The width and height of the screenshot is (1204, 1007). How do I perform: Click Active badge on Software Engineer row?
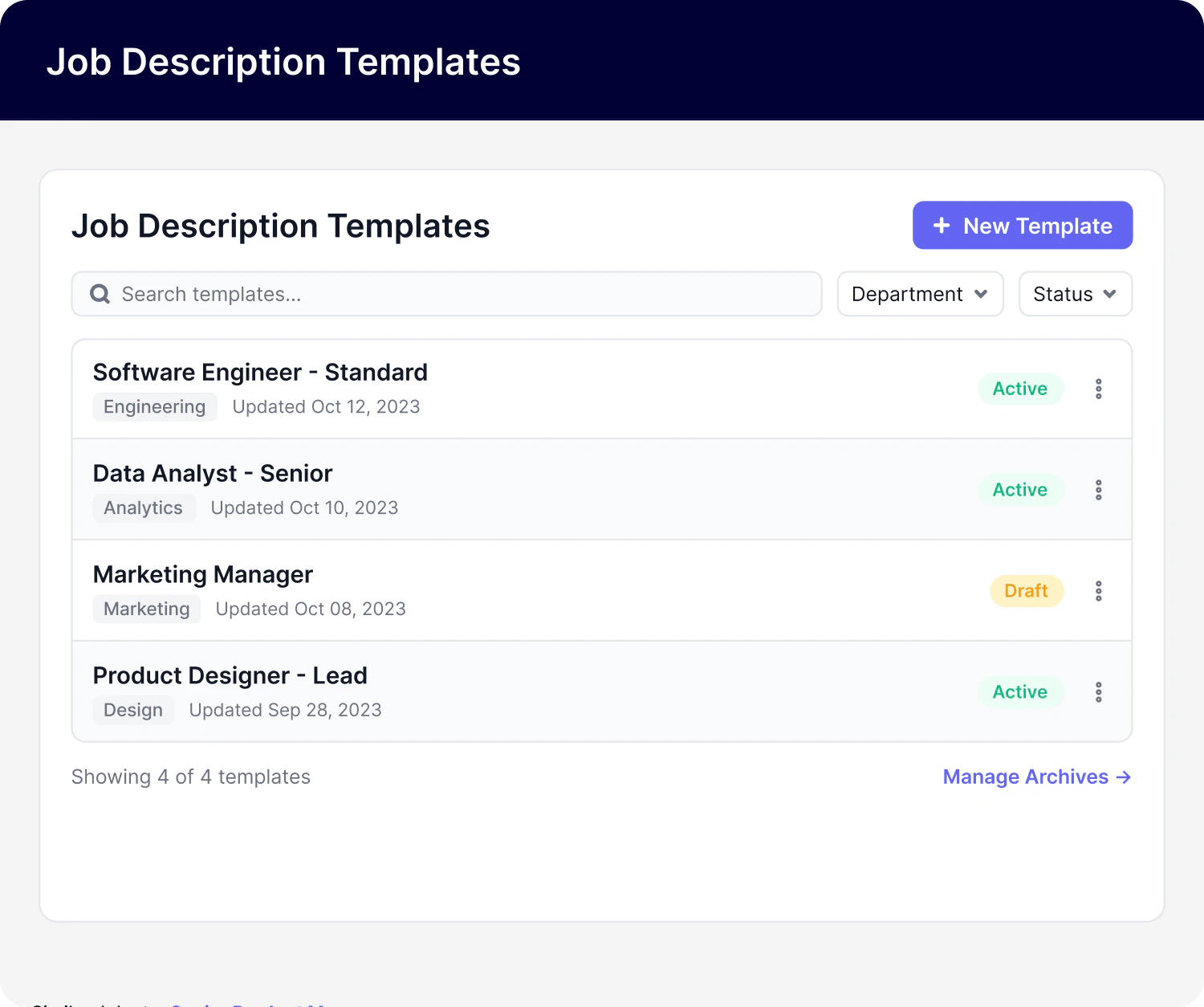point(1020,389)
